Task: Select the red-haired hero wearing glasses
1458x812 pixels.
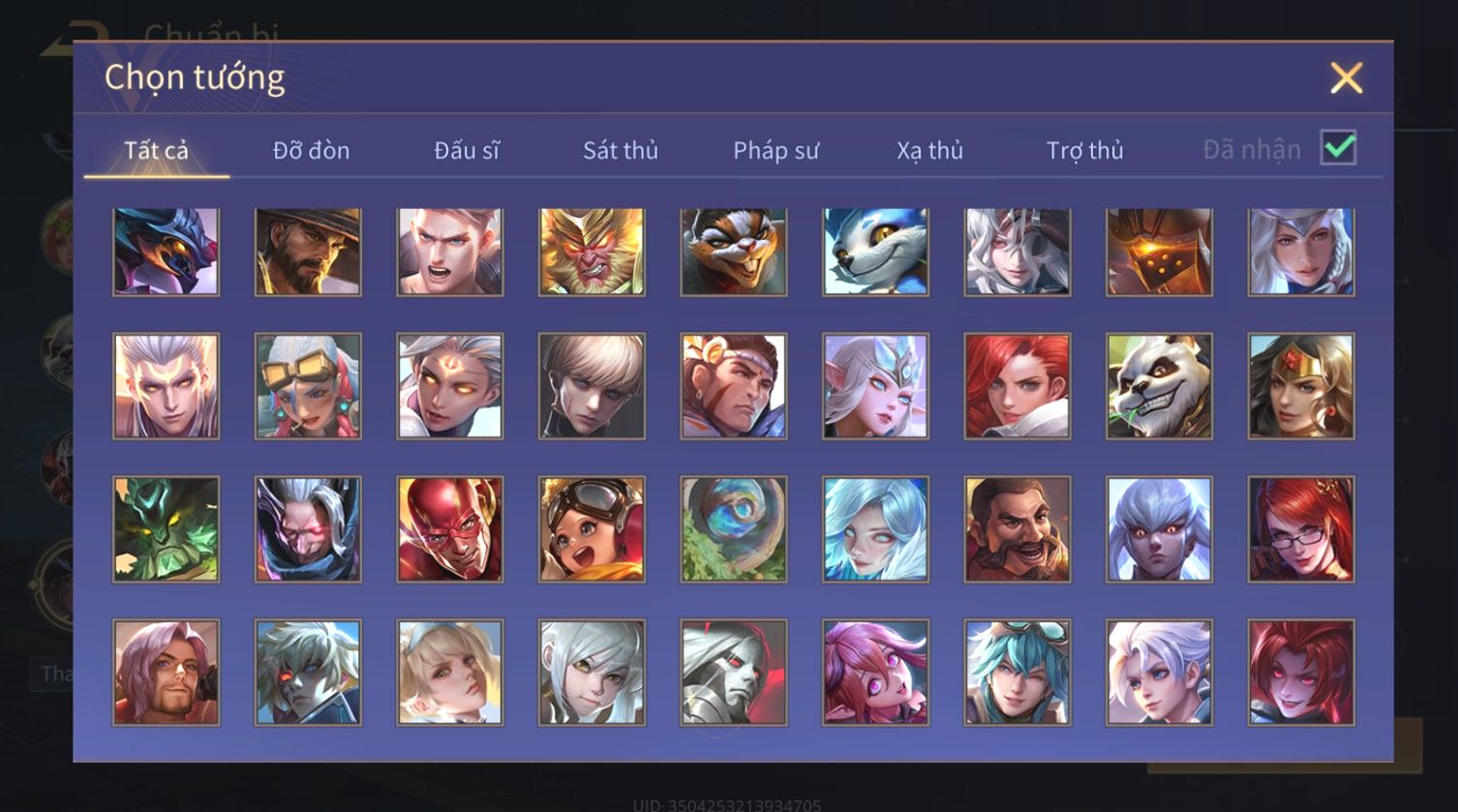Action: click(1301, 528)
